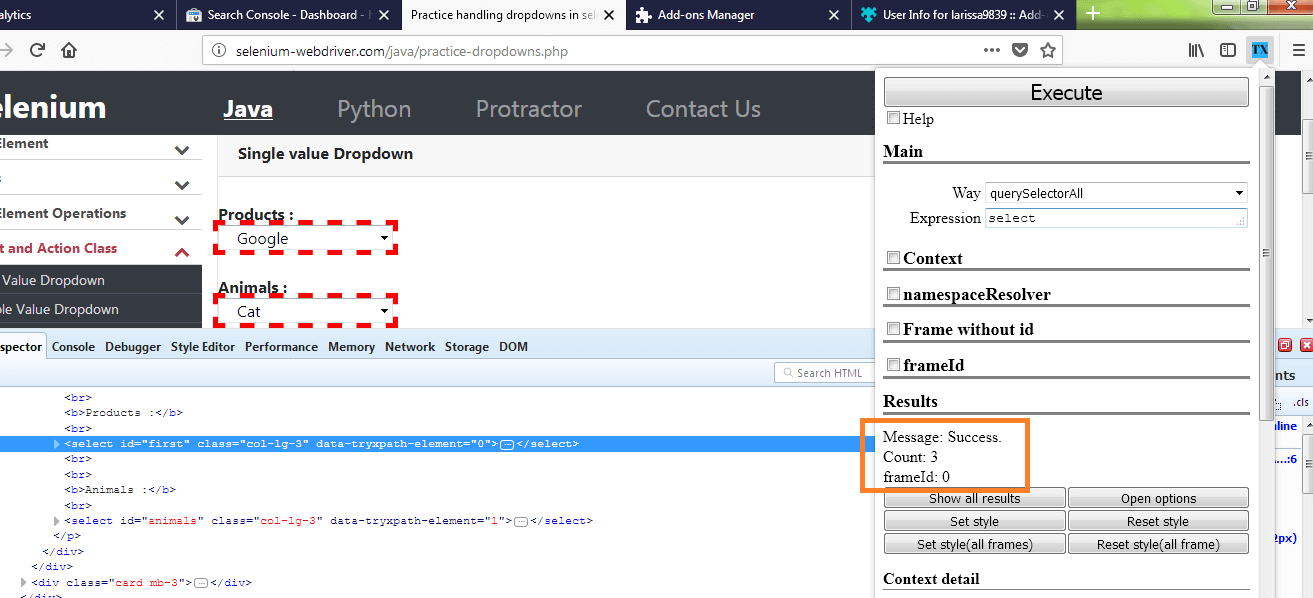Enable the Context checkbox

[x=892, y=257]
